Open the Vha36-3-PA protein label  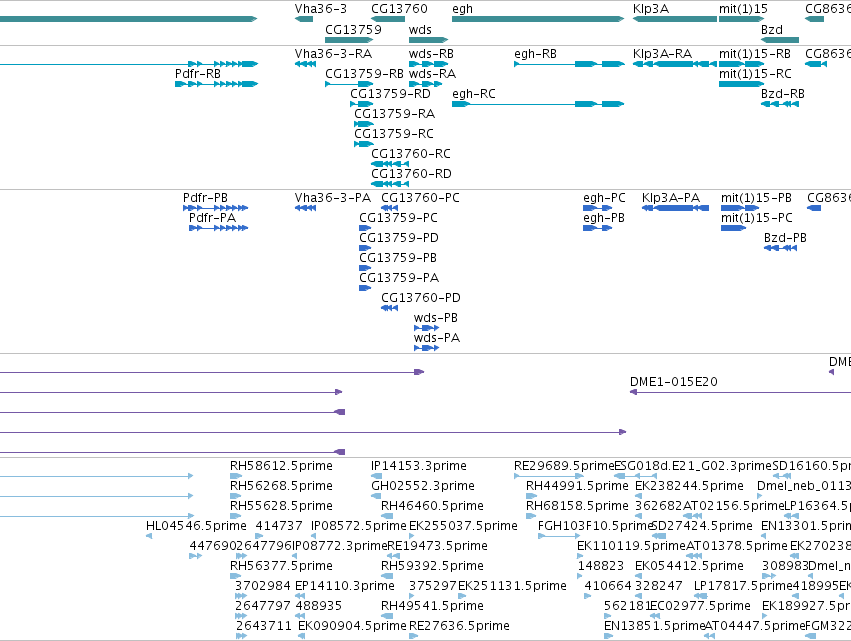coord(333,198)
